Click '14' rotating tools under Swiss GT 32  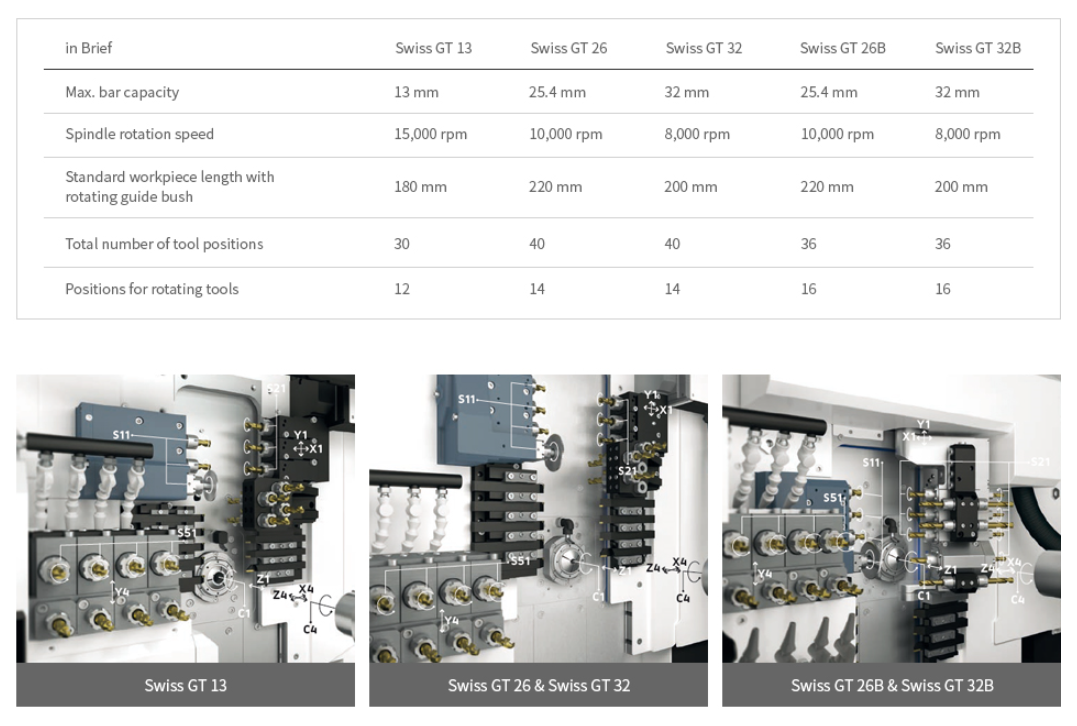pos(672,289)
